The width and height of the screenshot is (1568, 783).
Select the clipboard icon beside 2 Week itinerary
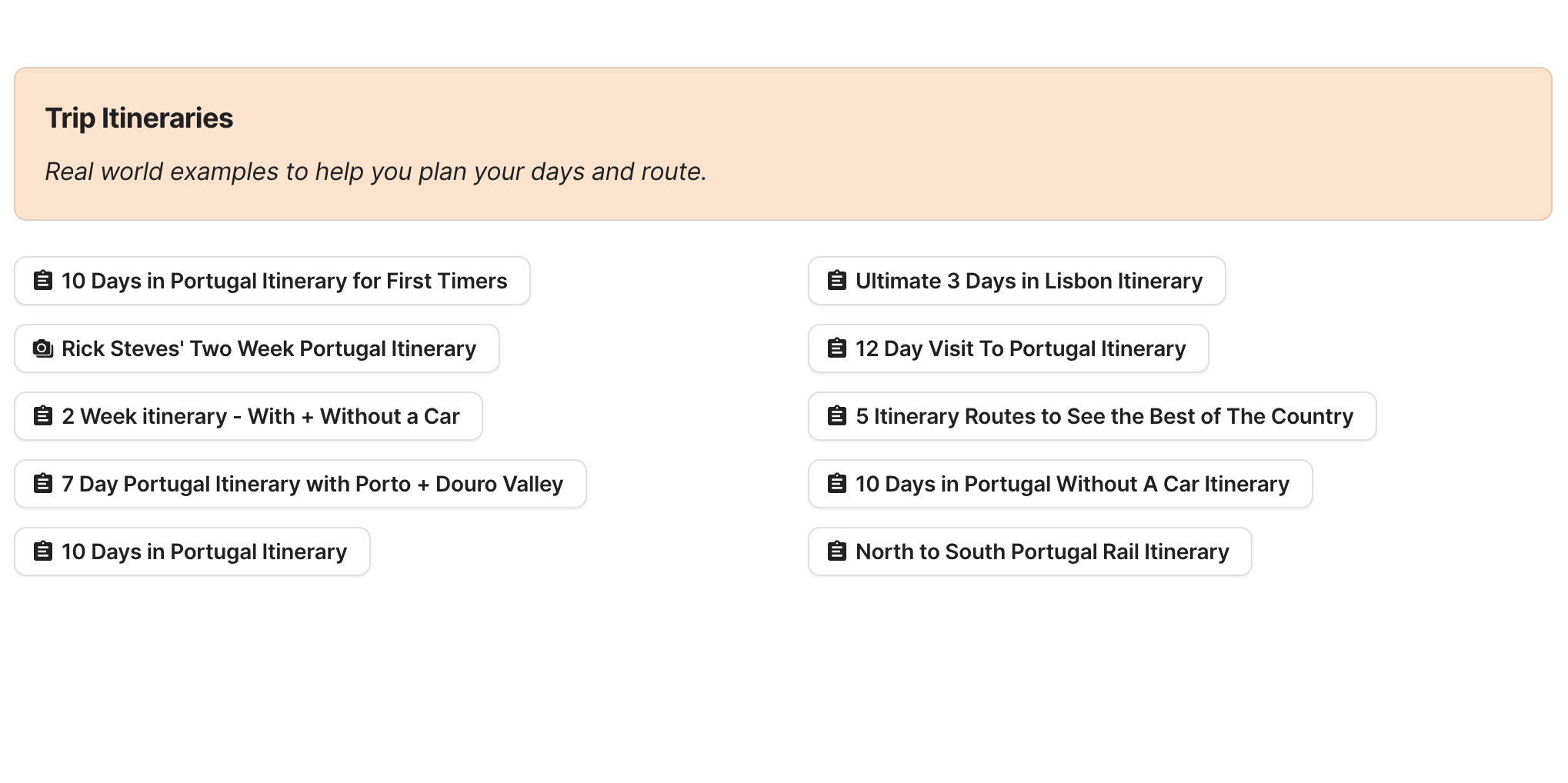pyautogui.click(x=43, y=416)
